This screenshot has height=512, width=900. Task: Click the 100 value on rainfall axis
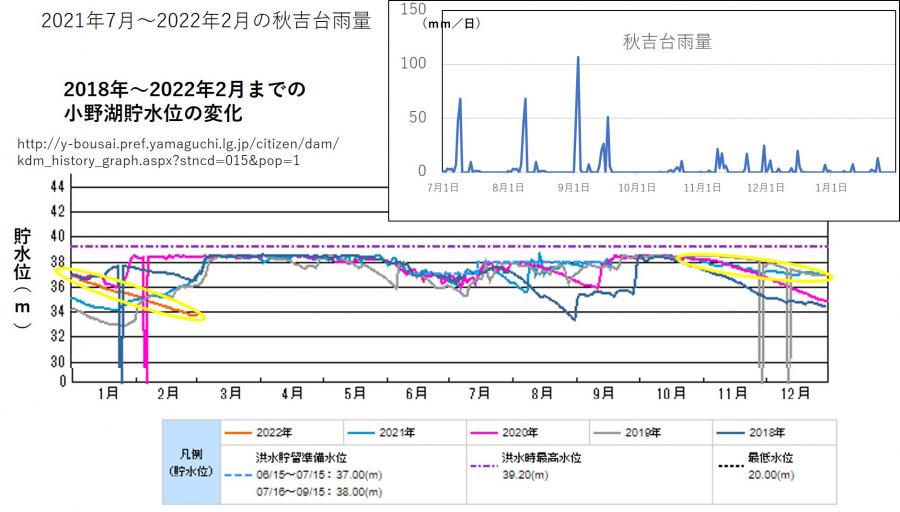click(x=413, y=63)
